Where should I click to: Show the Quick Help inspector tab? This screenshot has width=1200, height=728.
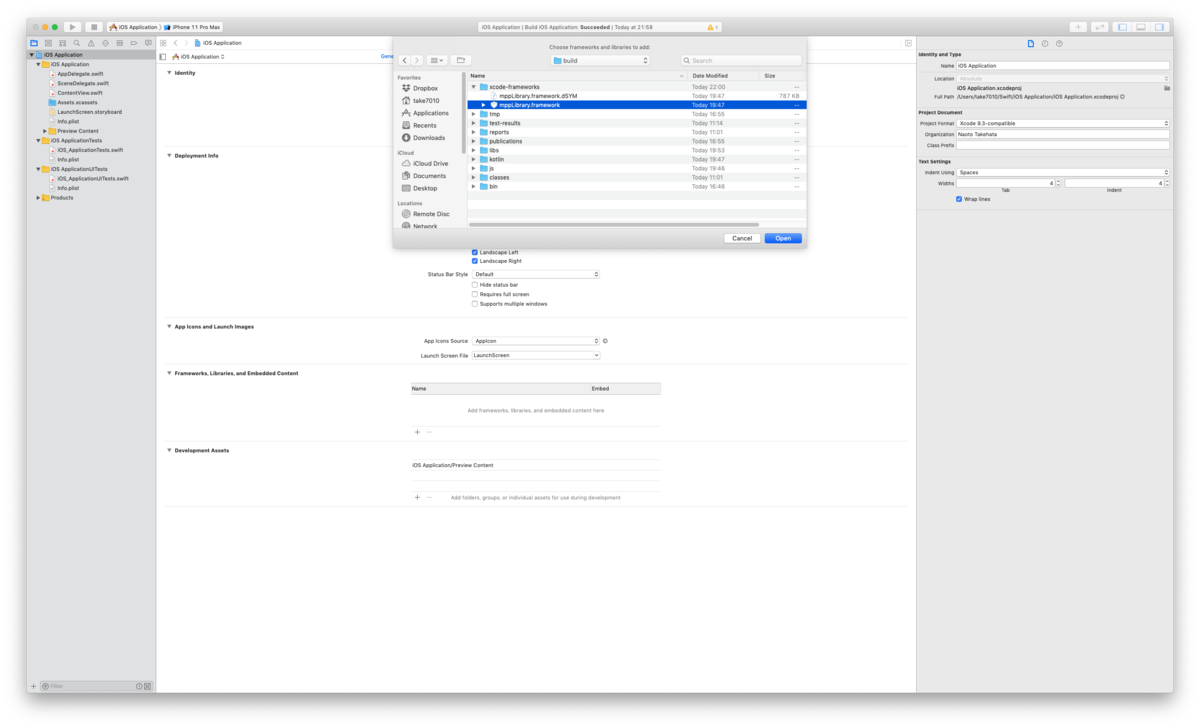1059,44
